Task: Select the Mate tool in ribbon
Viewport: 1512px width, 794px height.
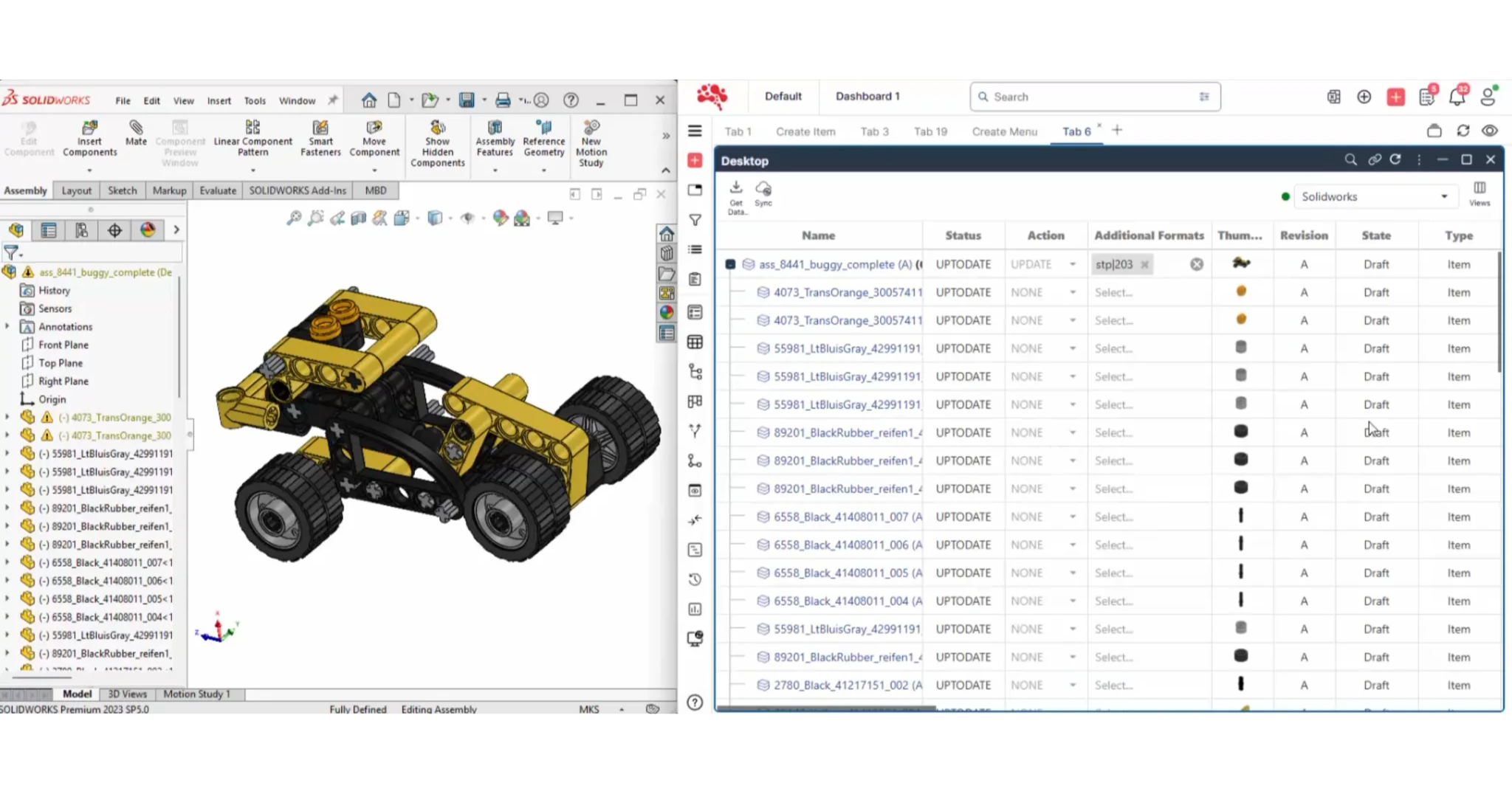Action: pos(136,133)
